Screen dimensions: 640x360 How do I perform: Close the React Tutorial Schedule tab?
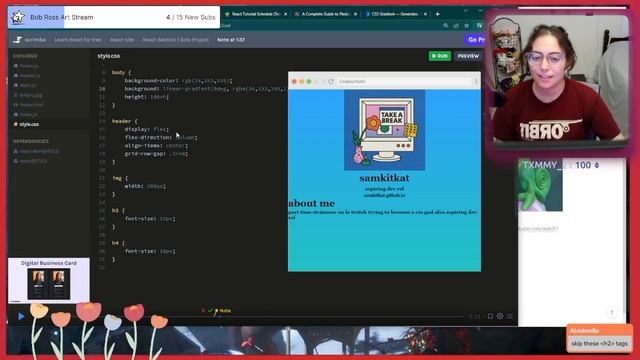pyautogui.click(x=285, y=14)
